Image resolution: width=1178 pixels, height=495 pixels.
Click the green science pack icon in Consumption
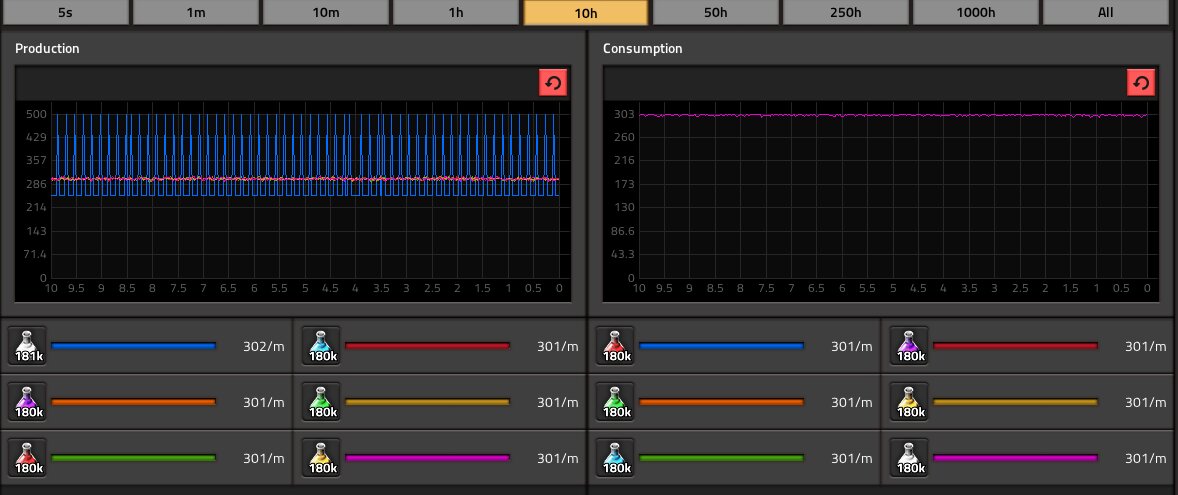click(615, 402)
